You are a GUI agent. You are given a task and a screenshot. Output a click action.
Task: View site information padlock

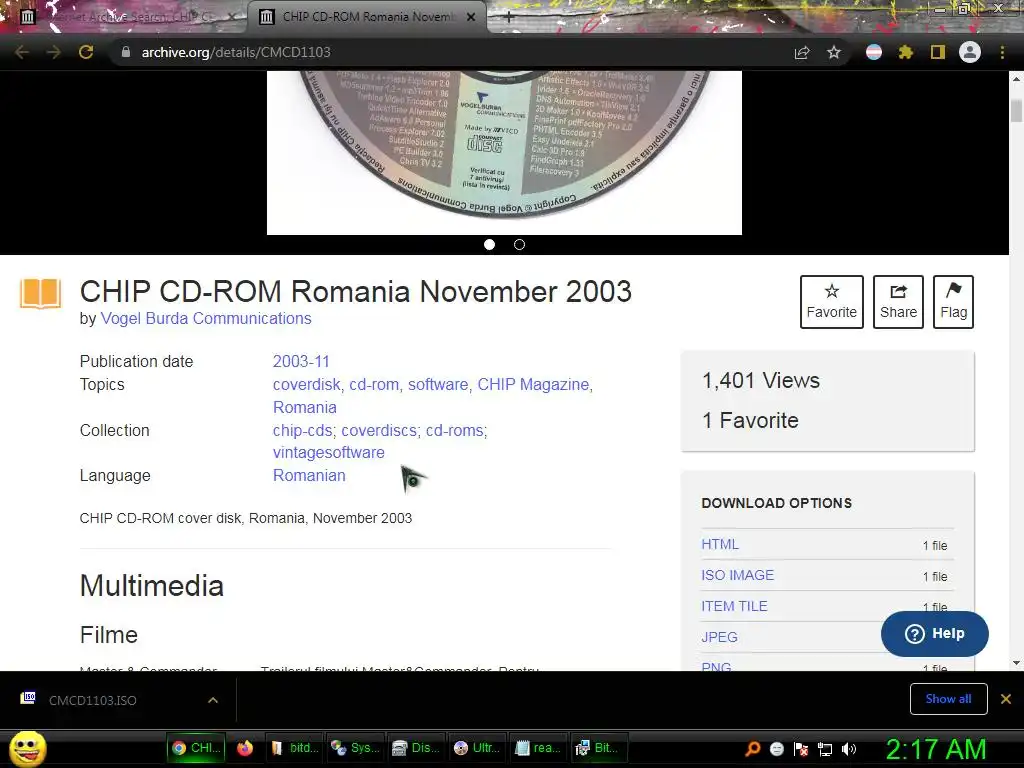coord(126,52)
